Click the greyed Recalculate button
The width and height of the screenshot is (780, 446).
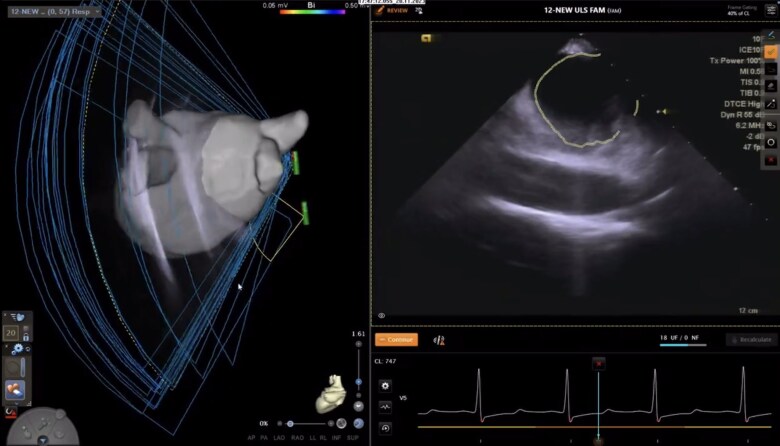coord(751,340)
